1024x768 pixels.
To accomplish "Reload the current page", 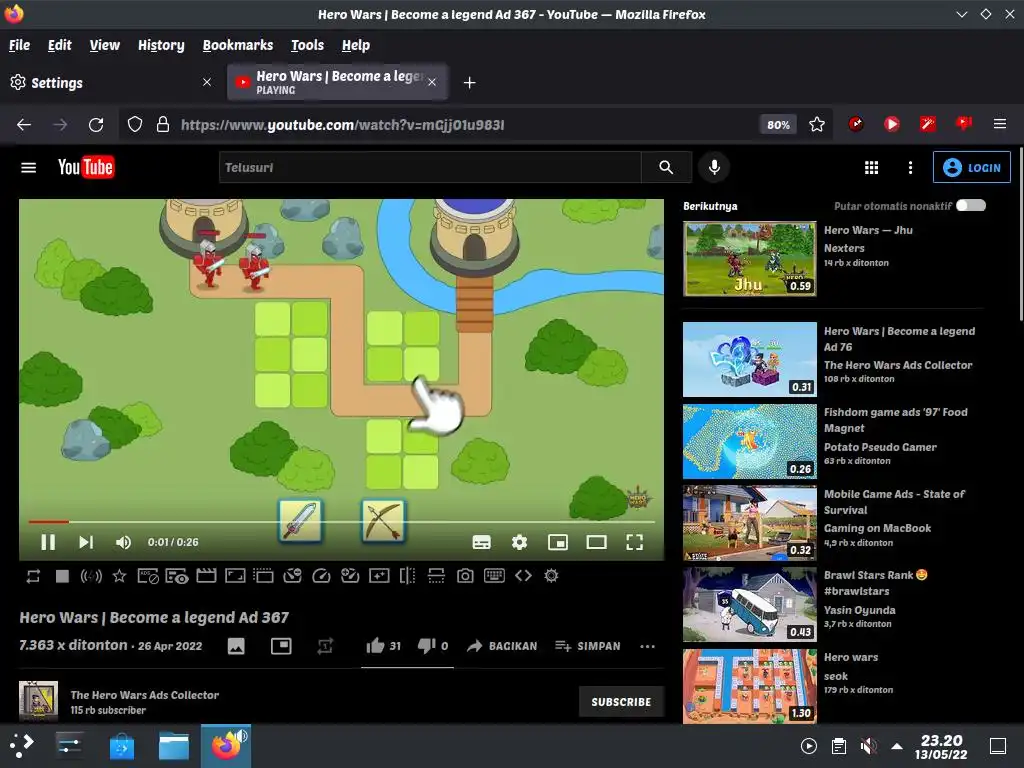I will 96,125.
